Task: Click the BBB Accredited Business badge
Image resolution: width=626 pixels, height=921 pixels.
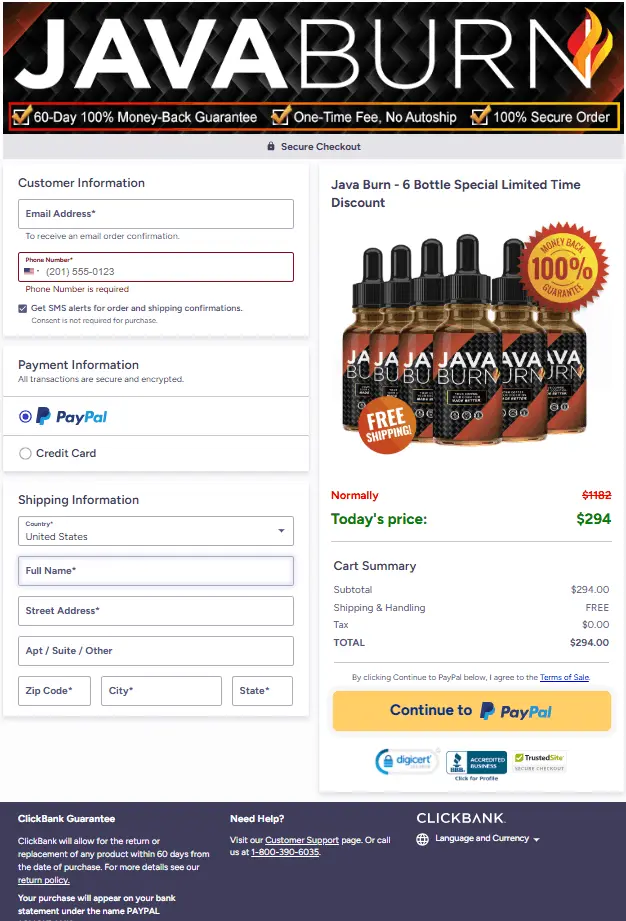Action: coord(475,760)
